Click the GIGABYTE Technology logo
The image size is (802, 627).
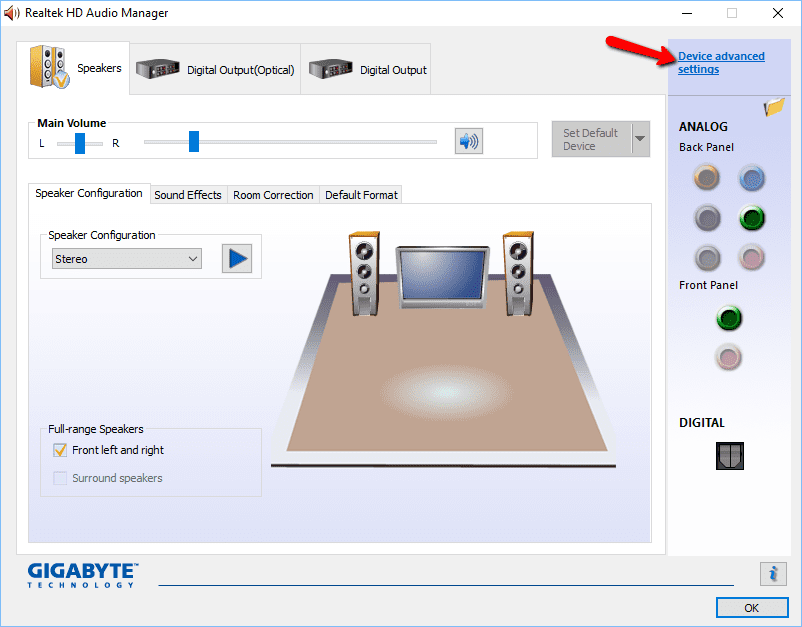pos(83,575)
